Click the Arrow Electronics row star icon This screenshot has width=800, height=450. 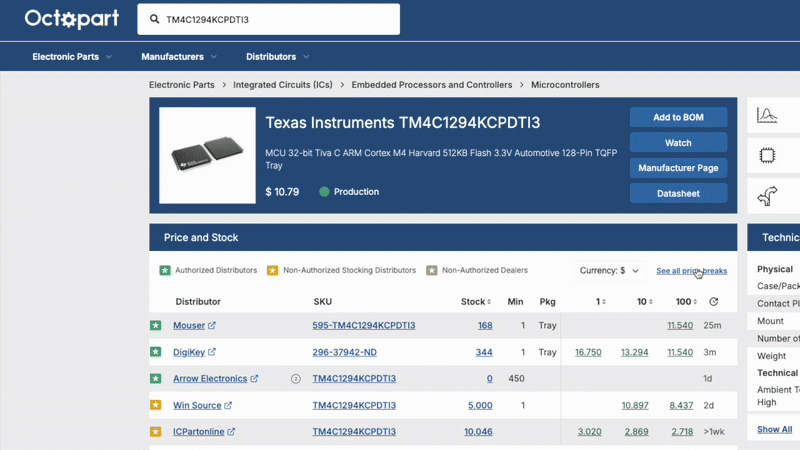[x=156, y=379]
